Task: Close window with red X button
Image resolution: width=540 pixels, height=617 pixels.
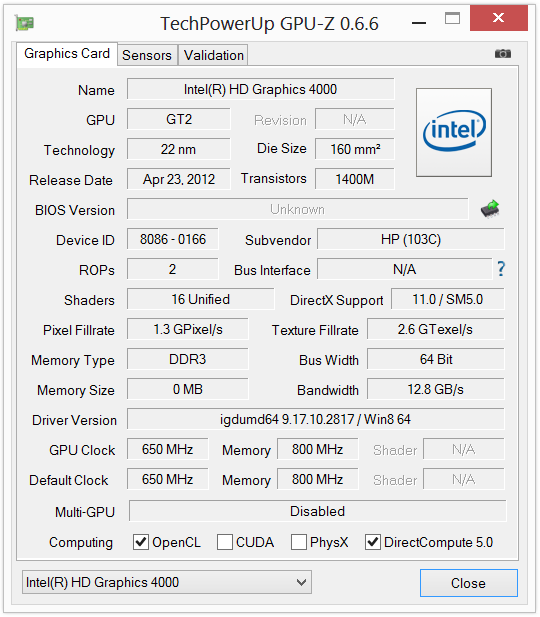Action: (x=498, y=18)
